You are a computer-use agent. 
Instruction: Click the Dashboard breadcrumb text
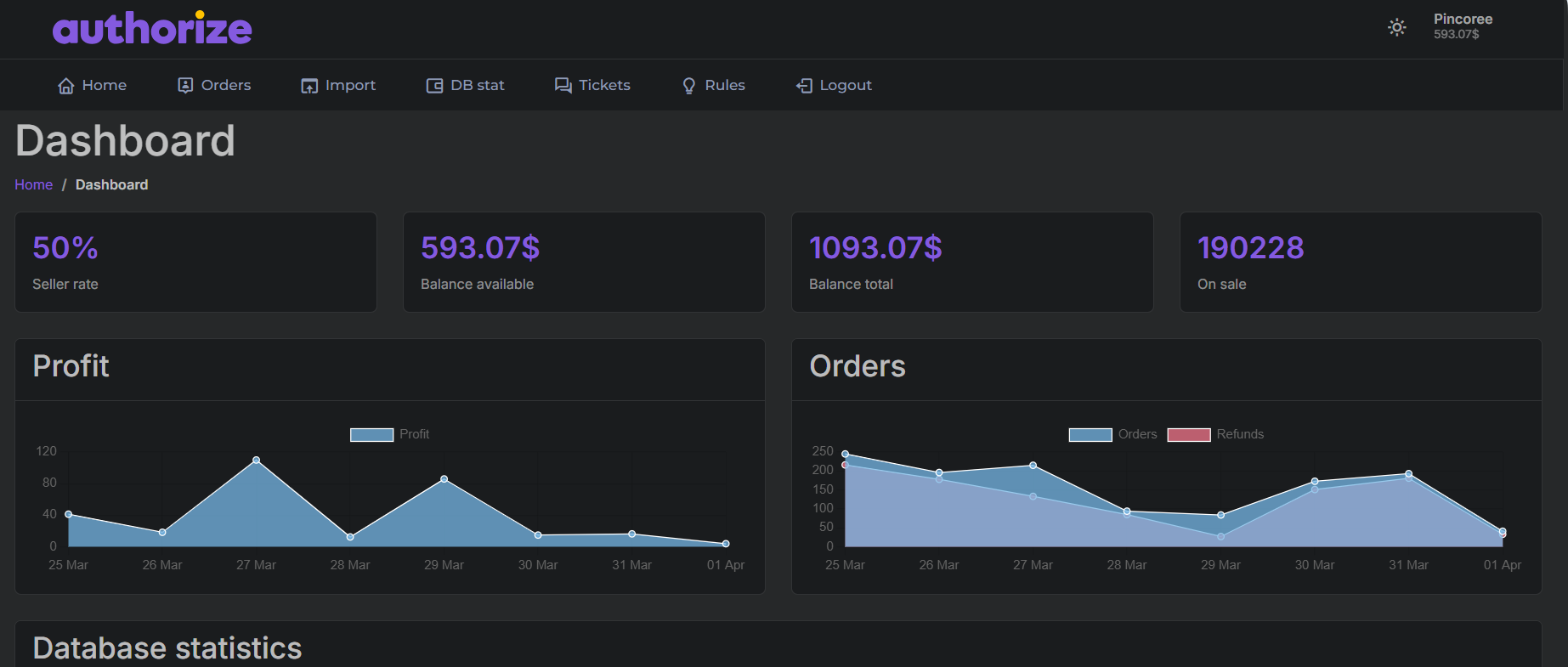[111, 184]
